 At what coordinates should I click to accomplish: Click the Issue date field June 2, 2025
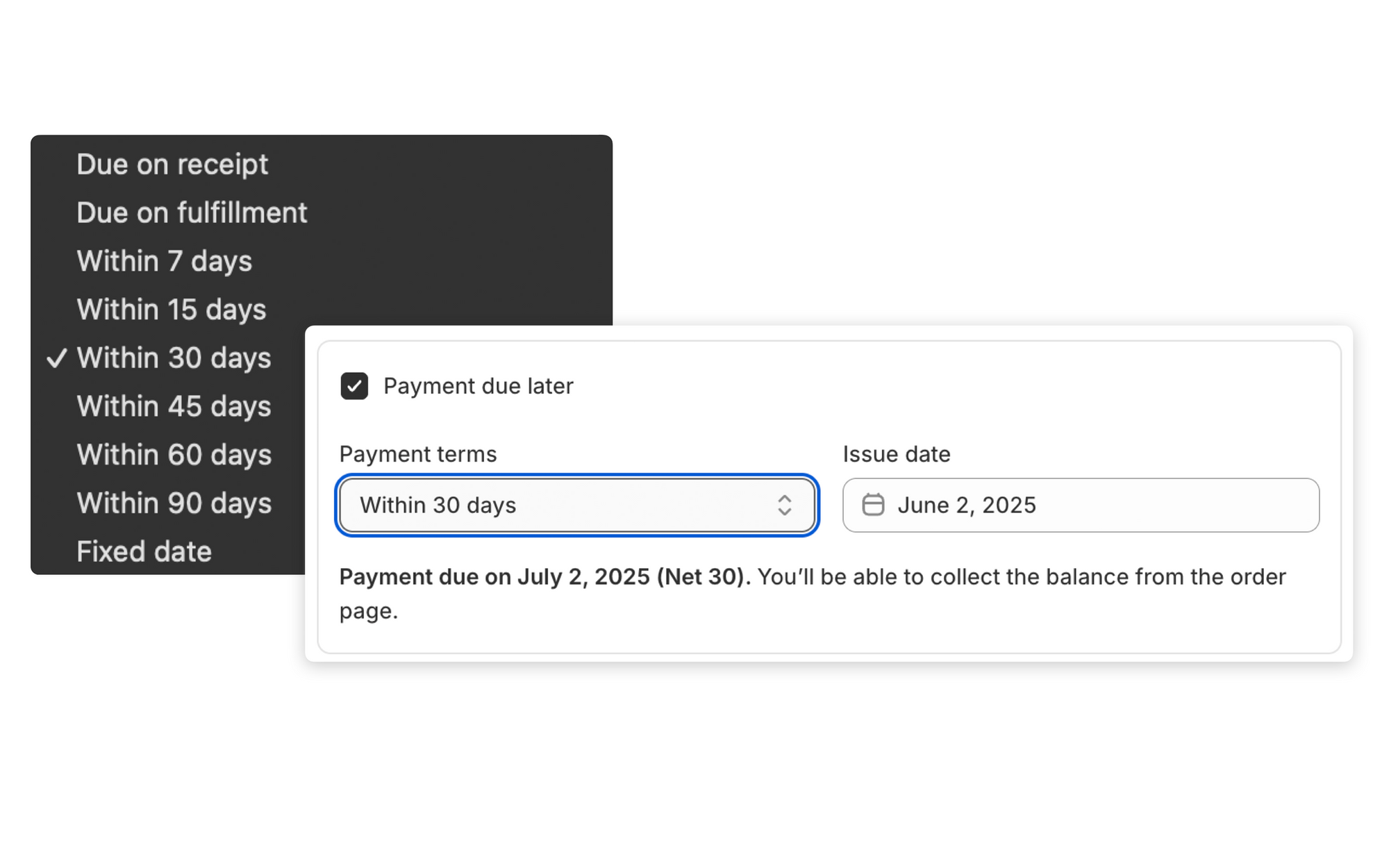[x=1080, y=505]
